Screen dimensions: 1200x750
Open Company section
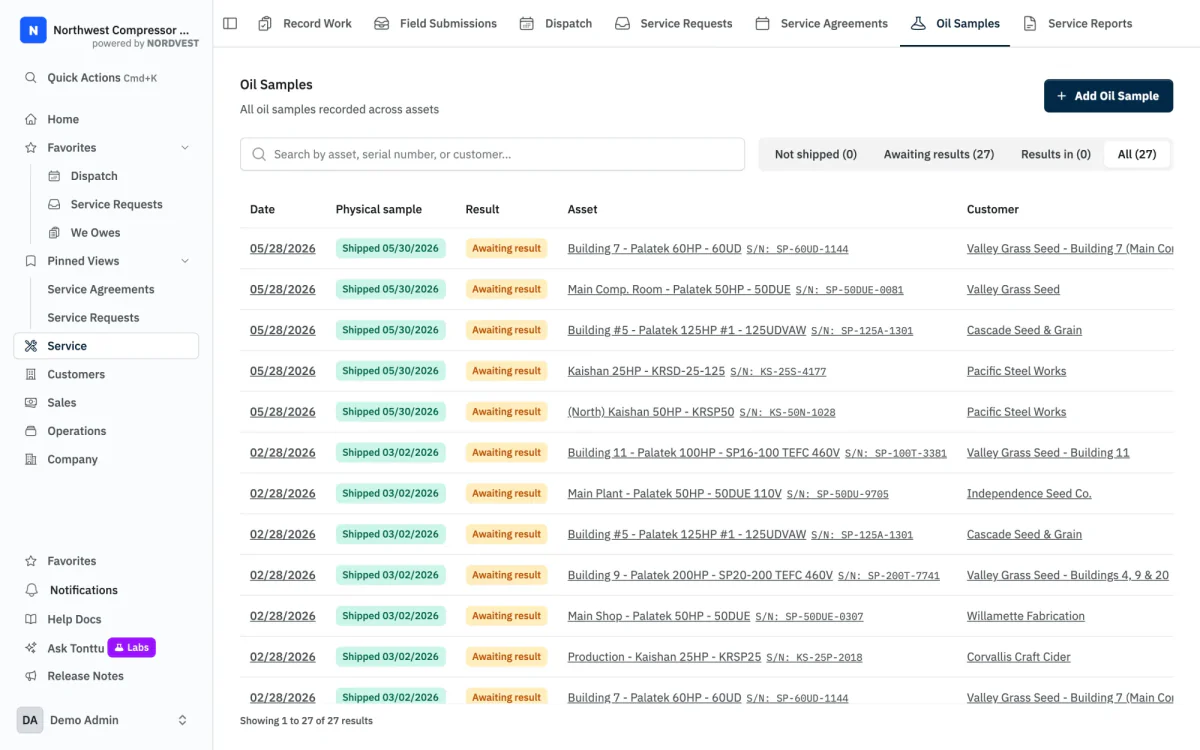(72, 459)
